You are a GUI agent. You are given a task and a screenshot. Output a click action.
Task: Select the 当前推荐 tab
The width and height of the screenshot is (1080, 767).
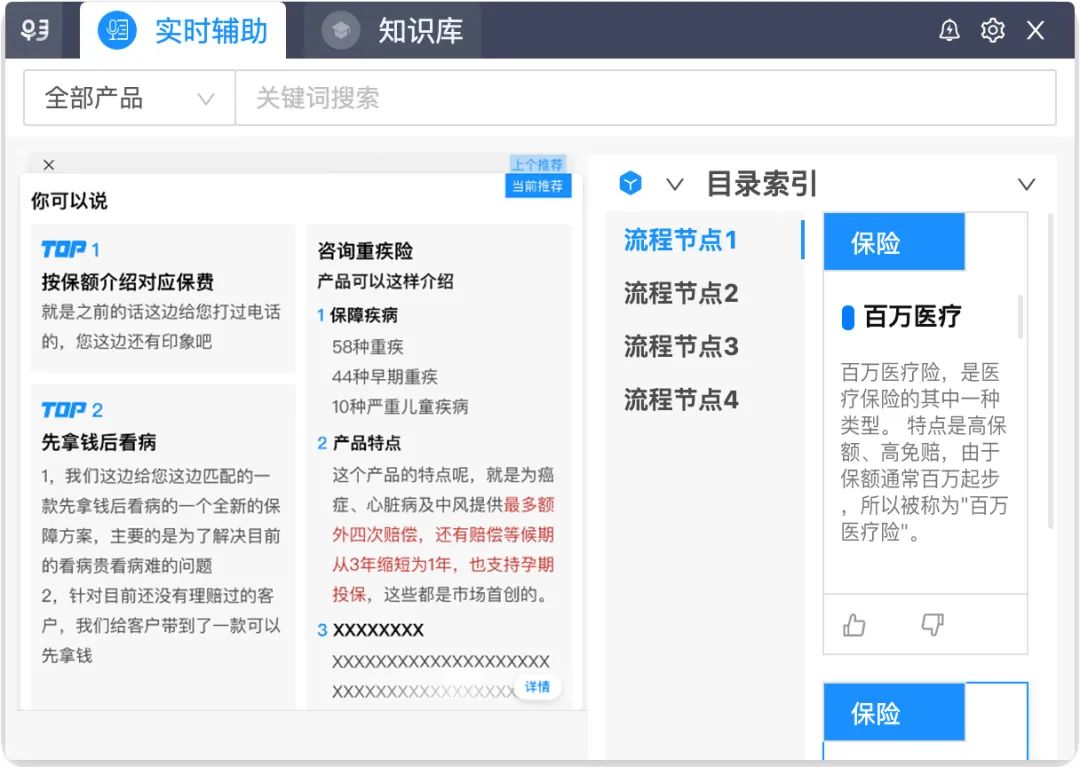(537, 186)
